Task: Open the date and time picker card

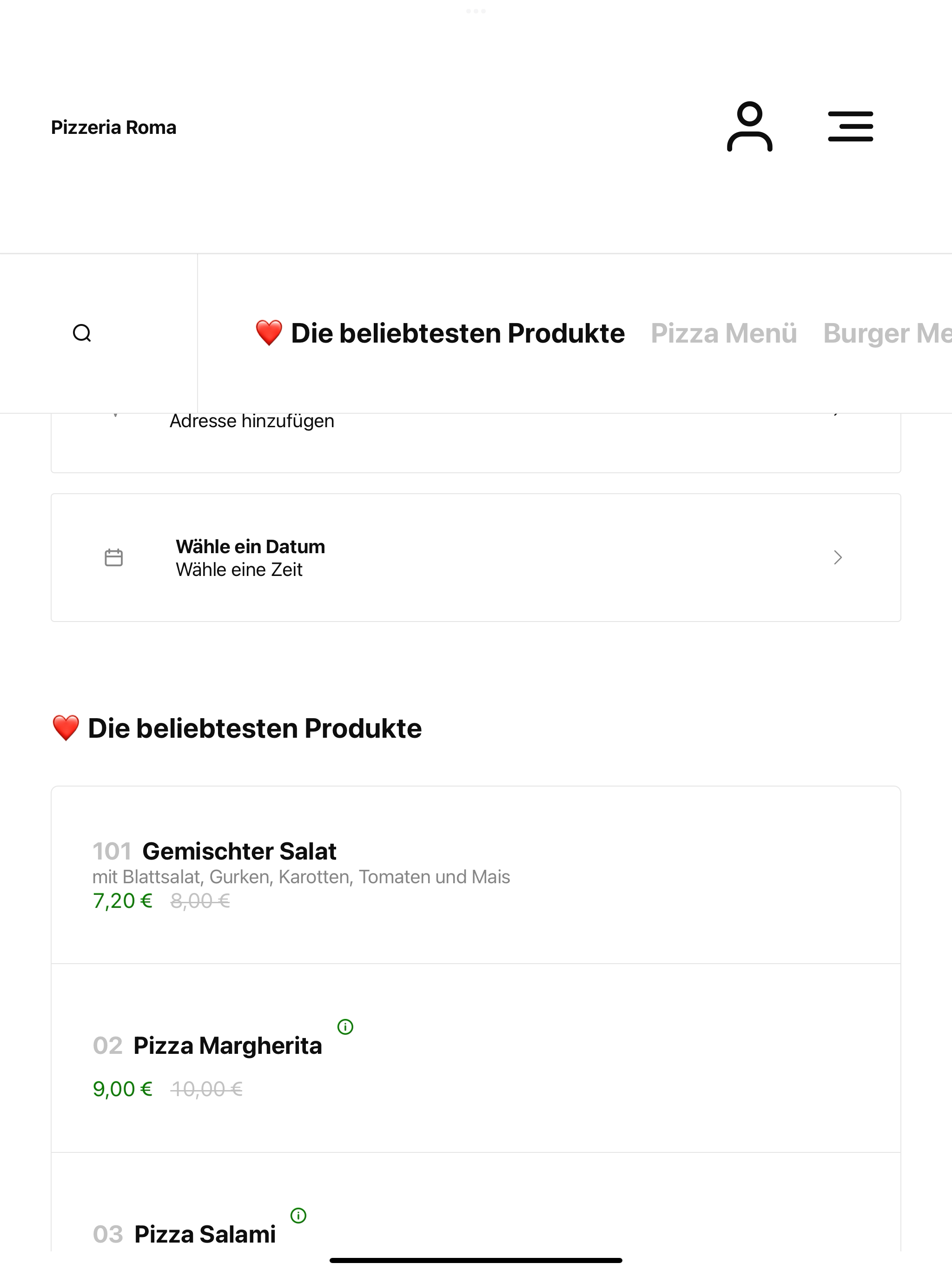Action: point(476,557)
